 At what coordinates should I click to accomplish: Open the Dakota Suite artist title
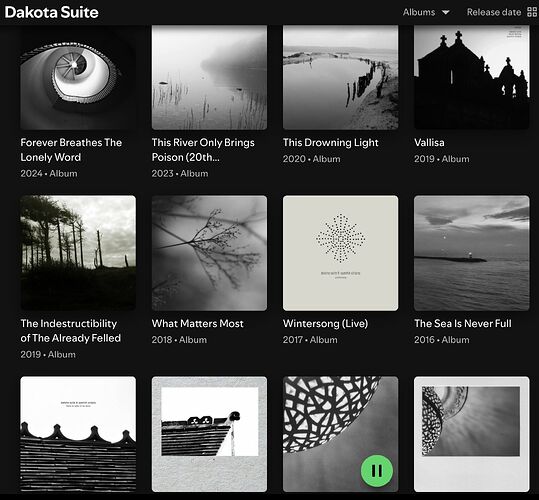(x=52, y=12)
